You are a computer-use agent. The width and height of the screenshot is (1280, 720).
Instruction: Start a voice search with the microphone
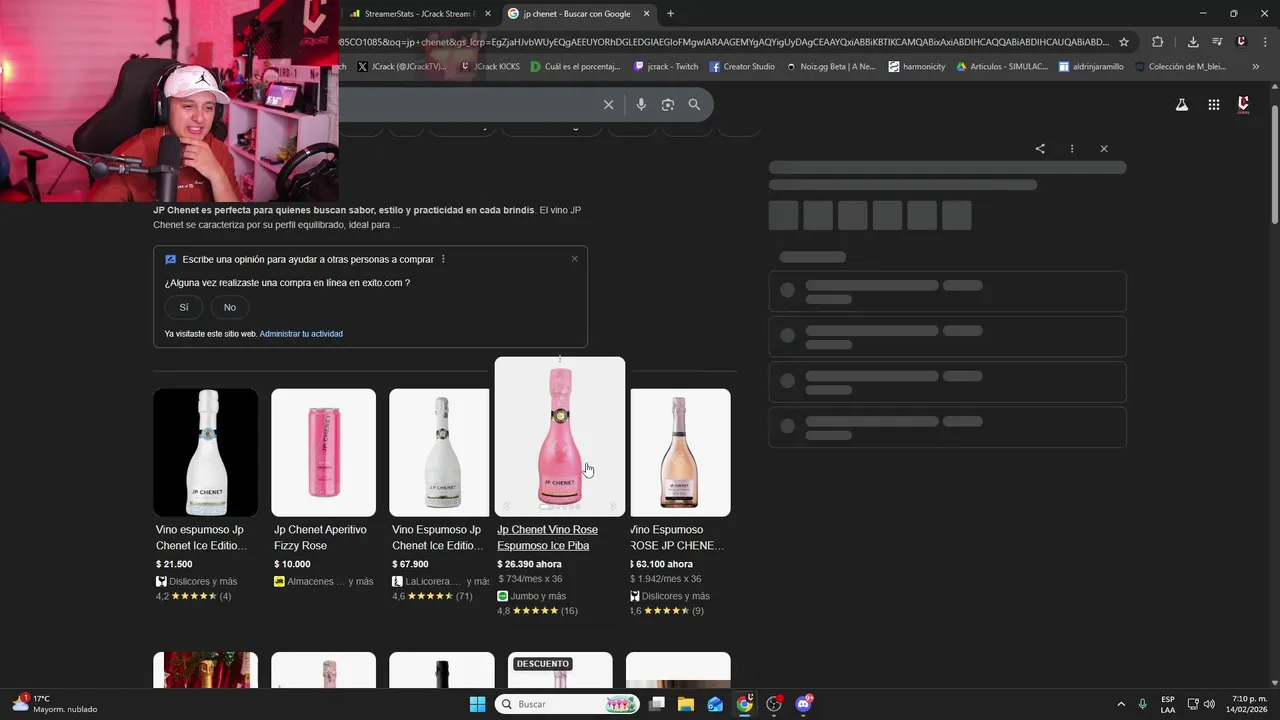(641, 105)
